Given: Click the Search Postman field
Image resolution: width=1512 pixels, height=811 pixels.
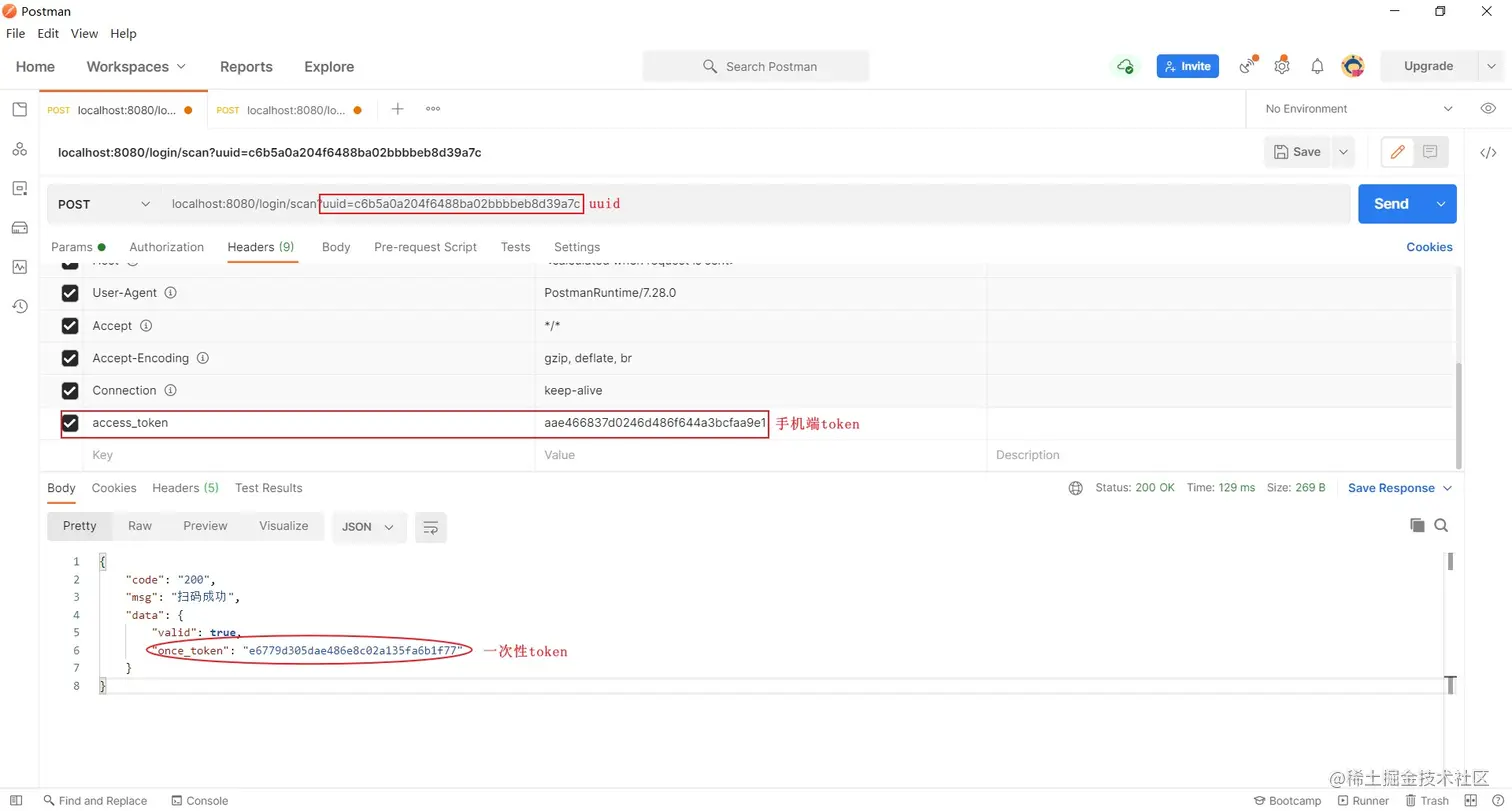Looking at the screenshot, I should [756, 66].
